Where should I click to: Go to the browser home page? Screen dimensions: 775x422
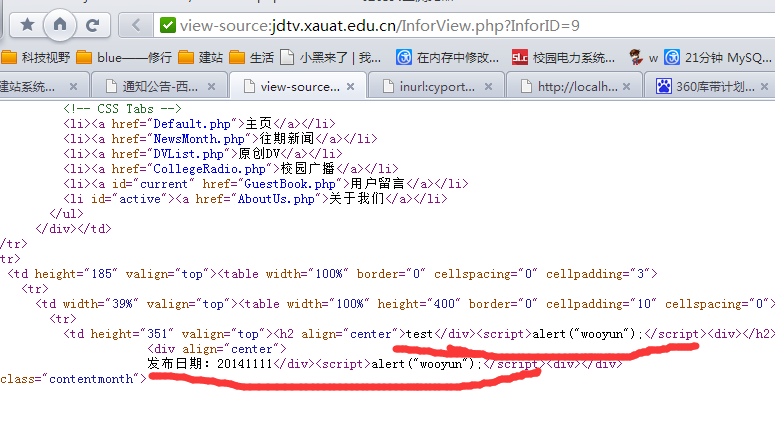click(60, 24)
